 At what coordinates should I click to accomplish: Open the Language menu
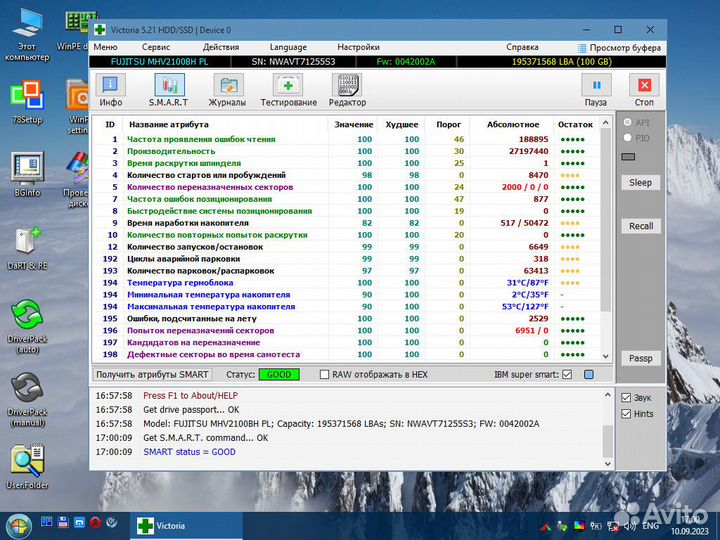(x=288, y=47)
